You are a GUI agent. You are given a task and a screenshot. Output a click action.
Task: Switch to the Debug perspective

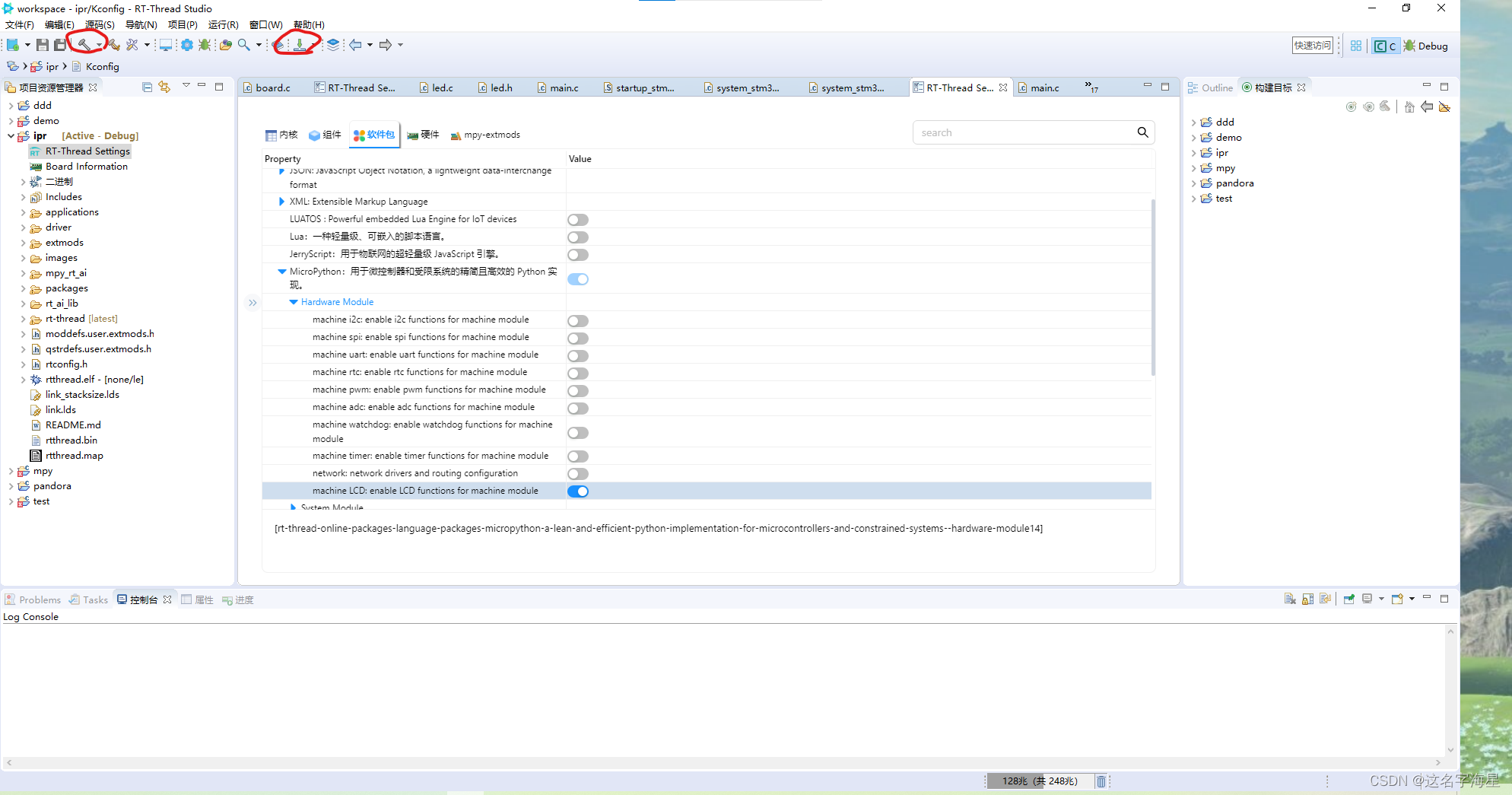tap(1425, 46)
